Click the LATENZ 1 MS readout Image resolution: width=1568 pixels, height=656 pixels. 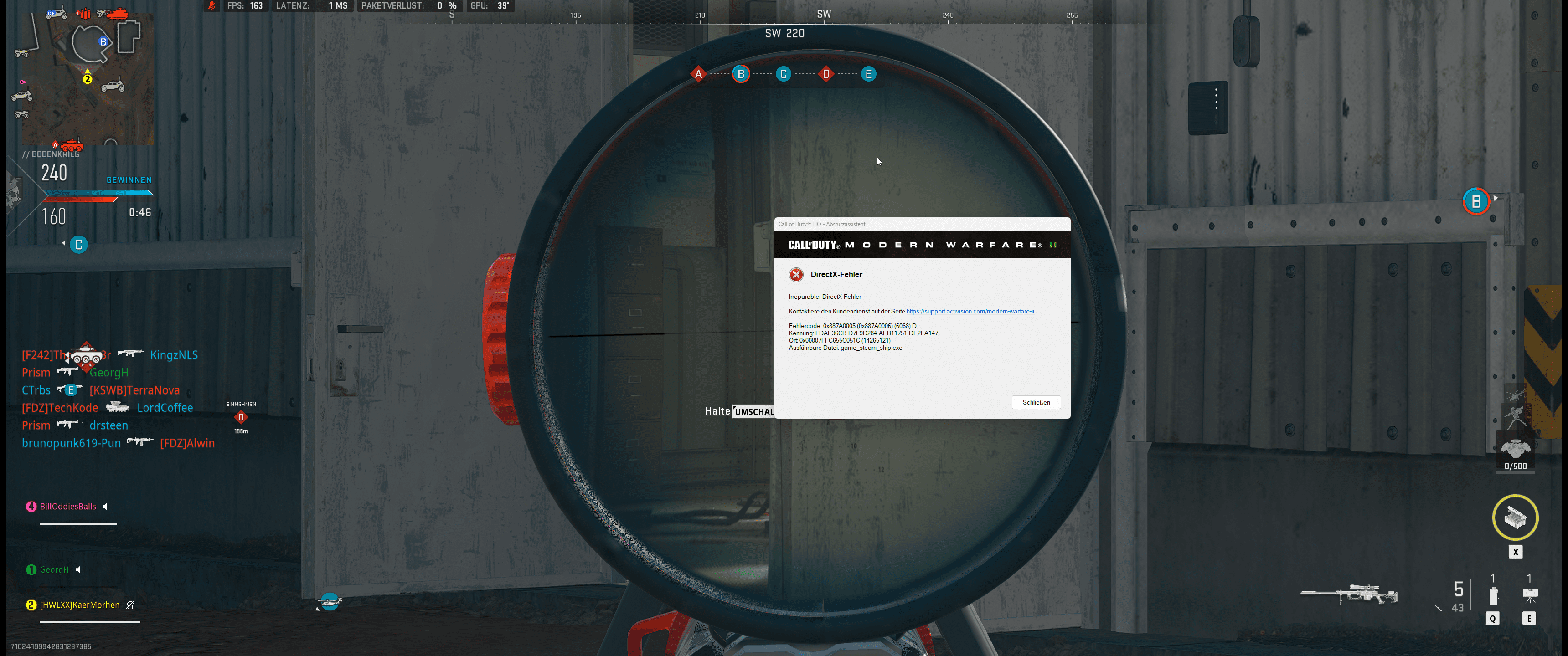(x=312, y=6)
